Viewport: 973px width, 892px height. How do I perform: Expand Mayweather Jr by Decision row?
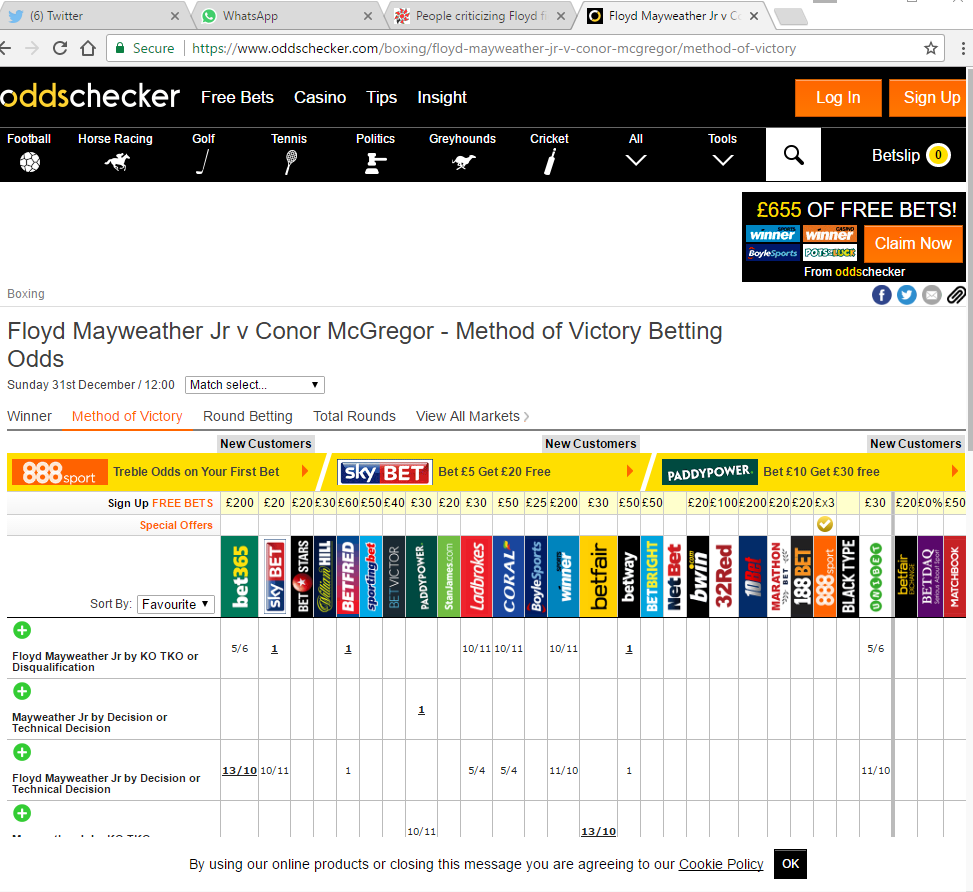22,692
